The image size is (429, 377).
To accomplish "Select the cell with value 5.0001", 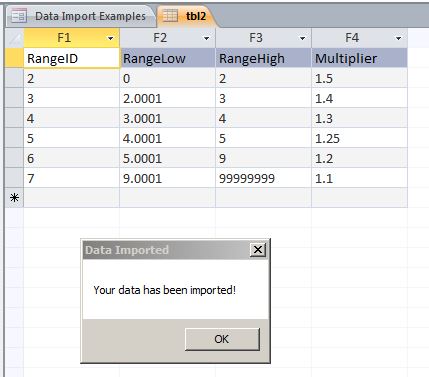I will tap(167, 158).
